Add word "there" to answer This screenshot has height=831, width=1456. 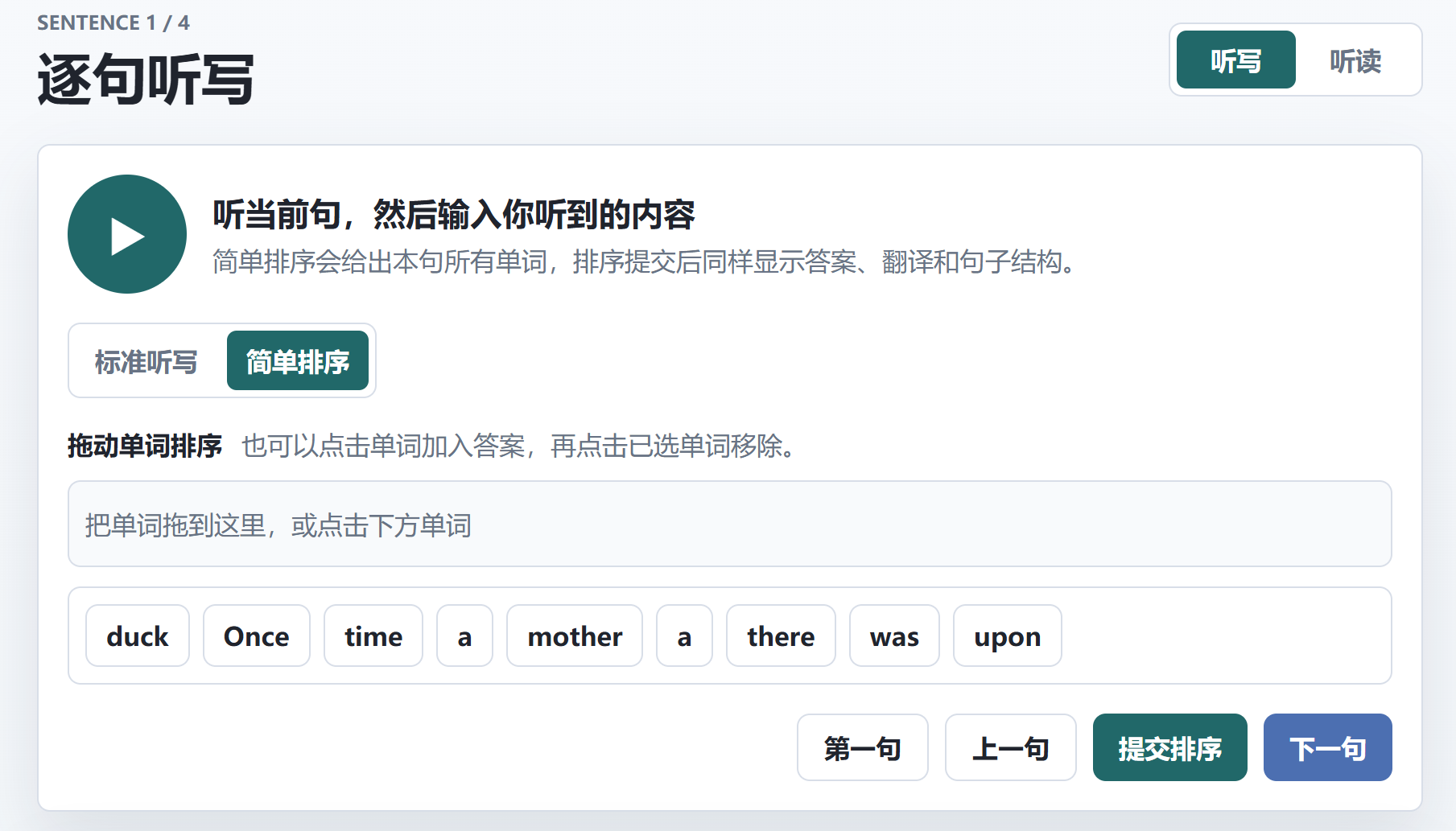point(781,636)
